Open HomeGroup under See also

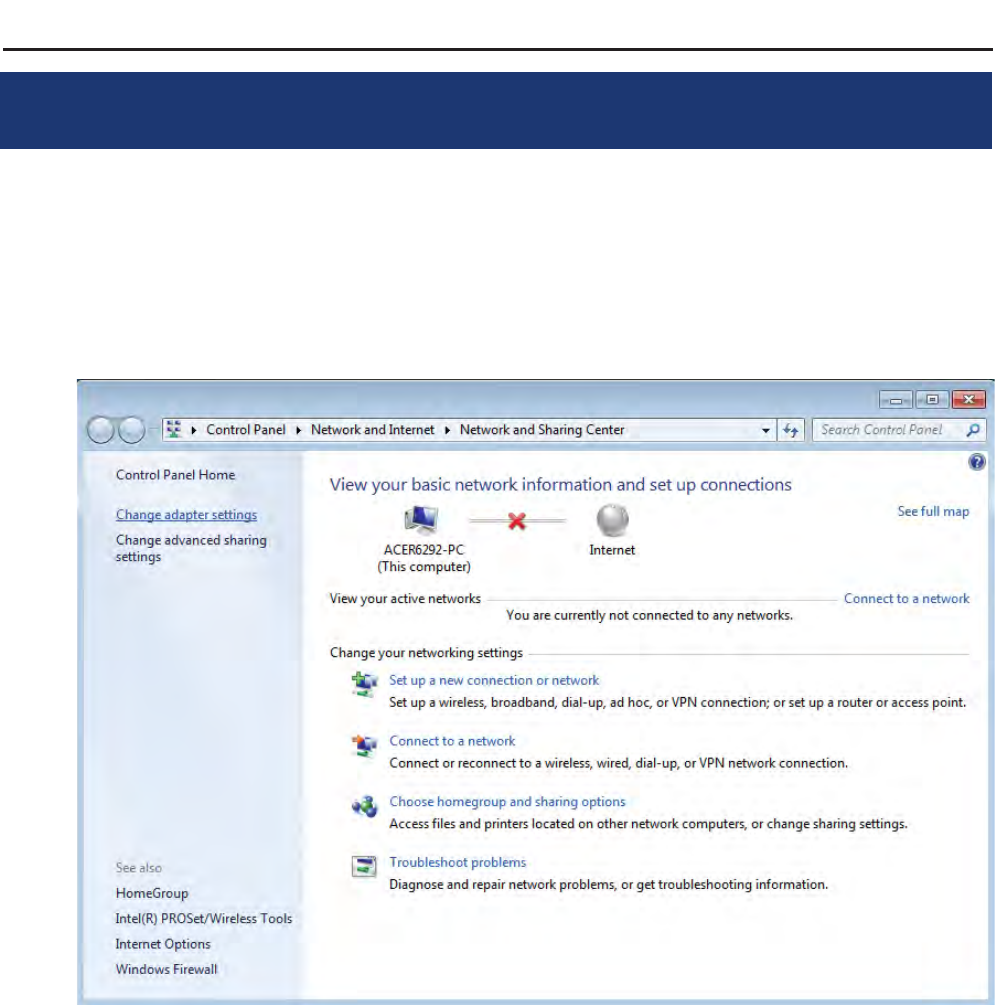click(x=152, y=893)
